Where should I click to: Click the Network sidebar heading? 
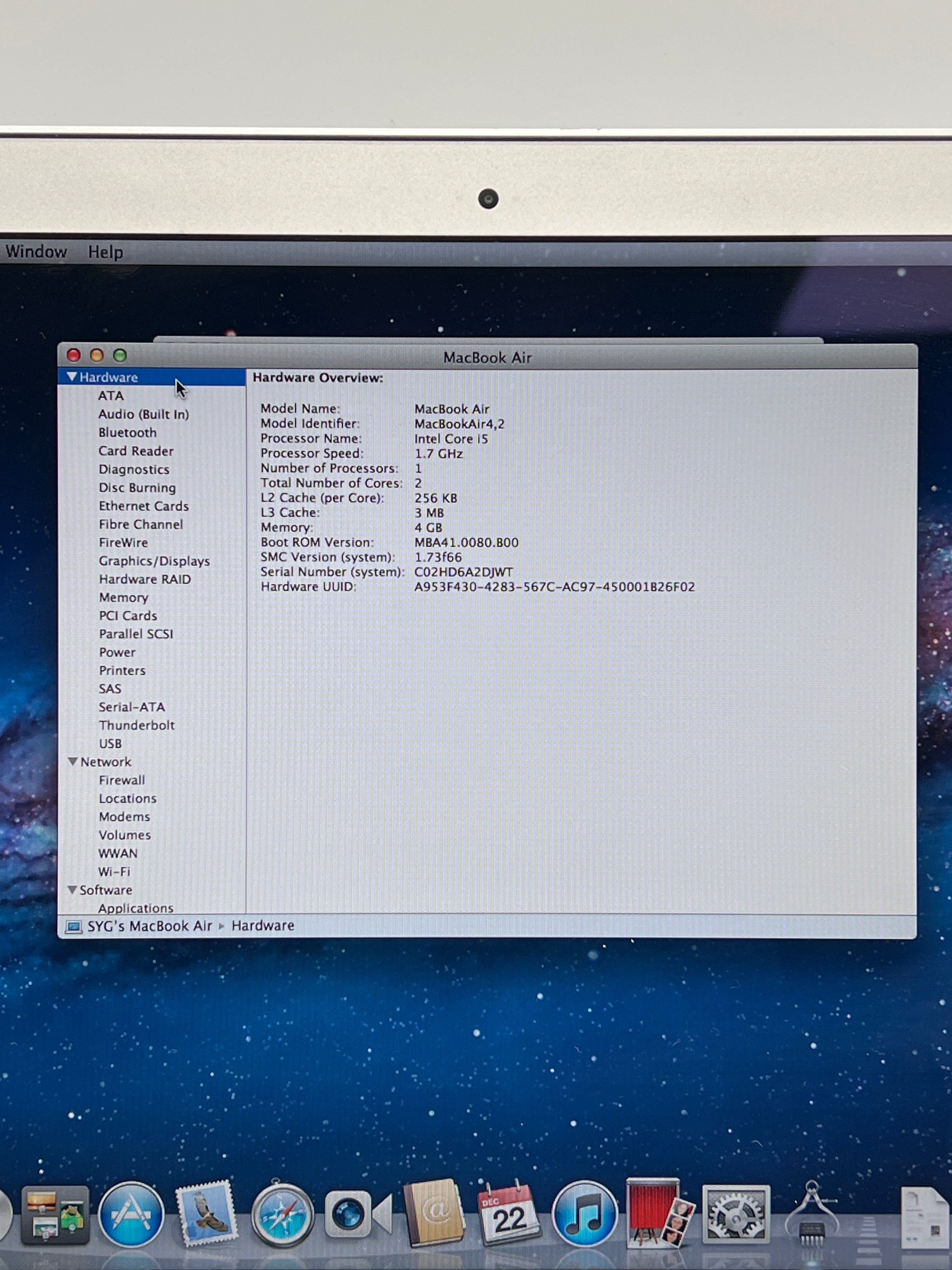105,762
